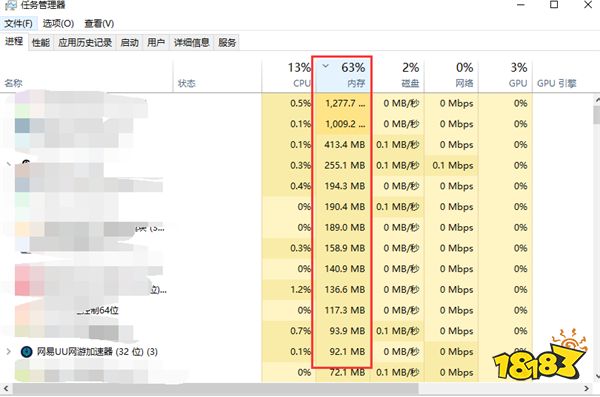Click the horizontal scrollbar left arrow
600x397 pixels.
pos(6,388)
